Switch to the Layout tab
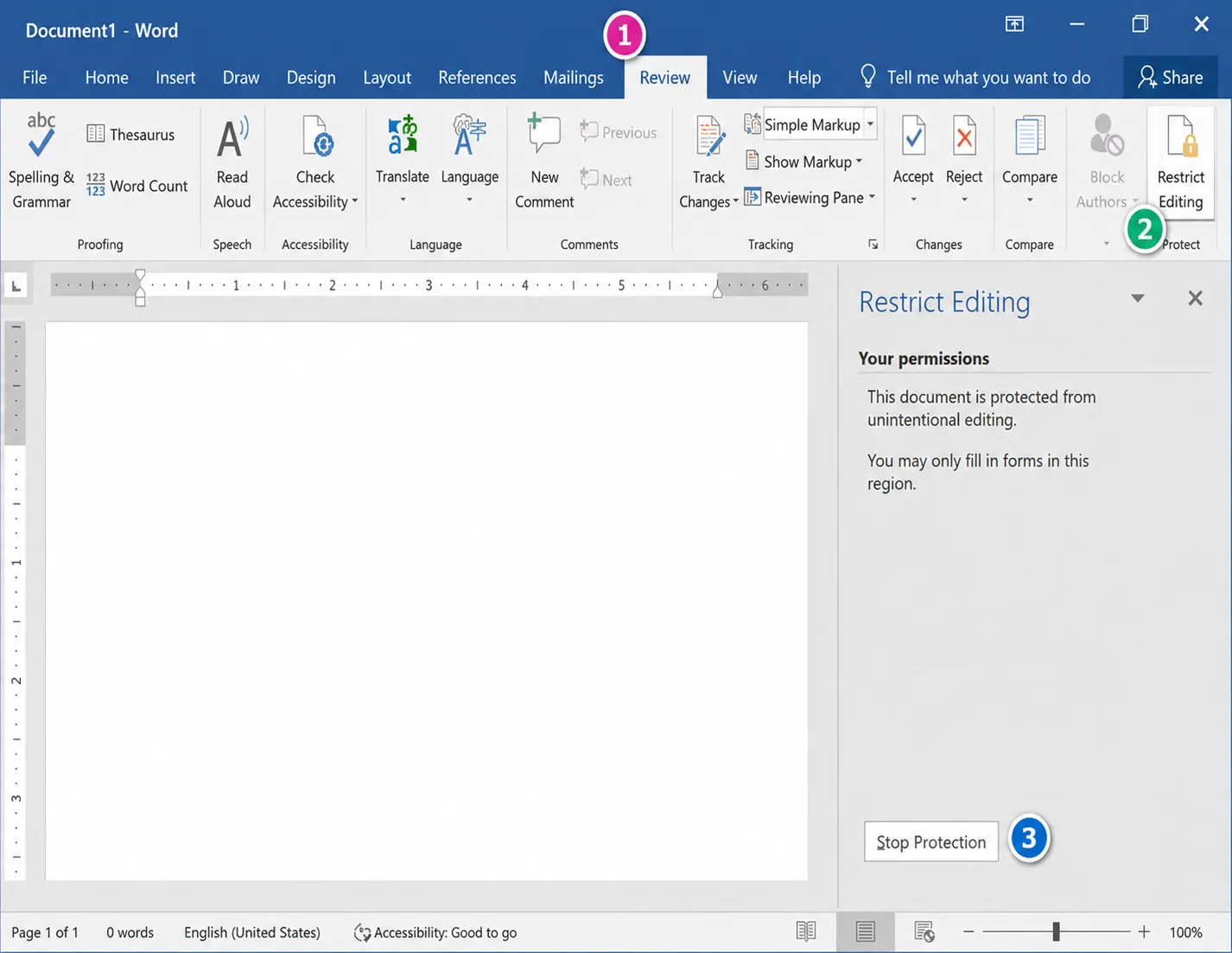1232x953 pixels. click(x=387, y=77)
